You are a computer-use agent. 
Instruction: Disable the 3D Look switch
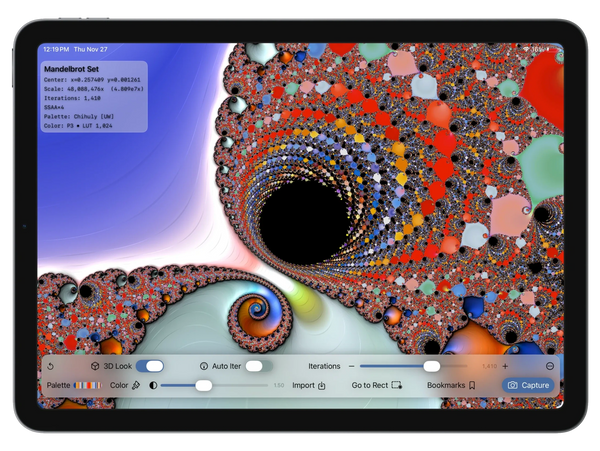(x=149, y=367)
